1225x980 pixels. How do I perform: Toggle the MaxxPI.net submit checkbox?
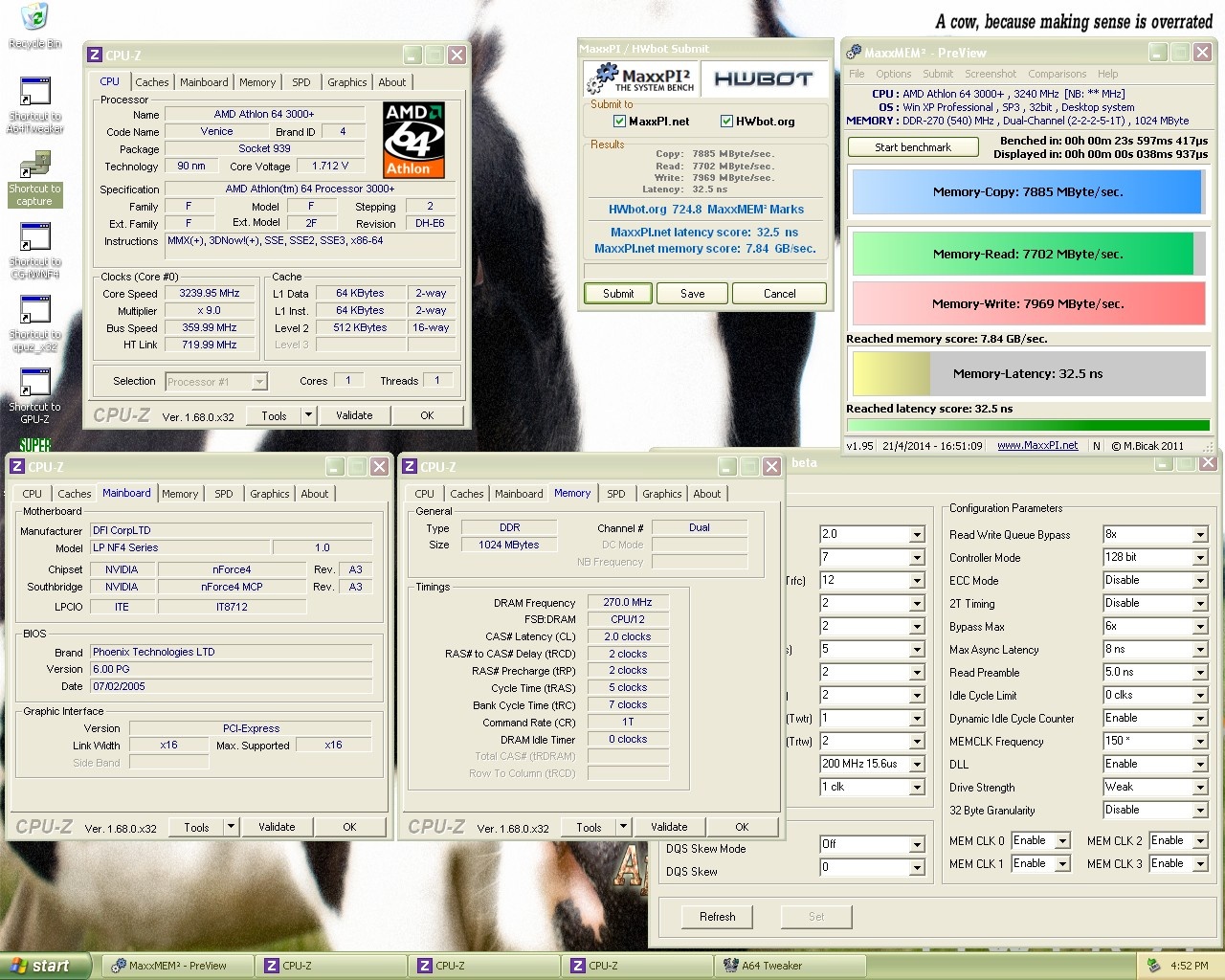pos(619,122)
